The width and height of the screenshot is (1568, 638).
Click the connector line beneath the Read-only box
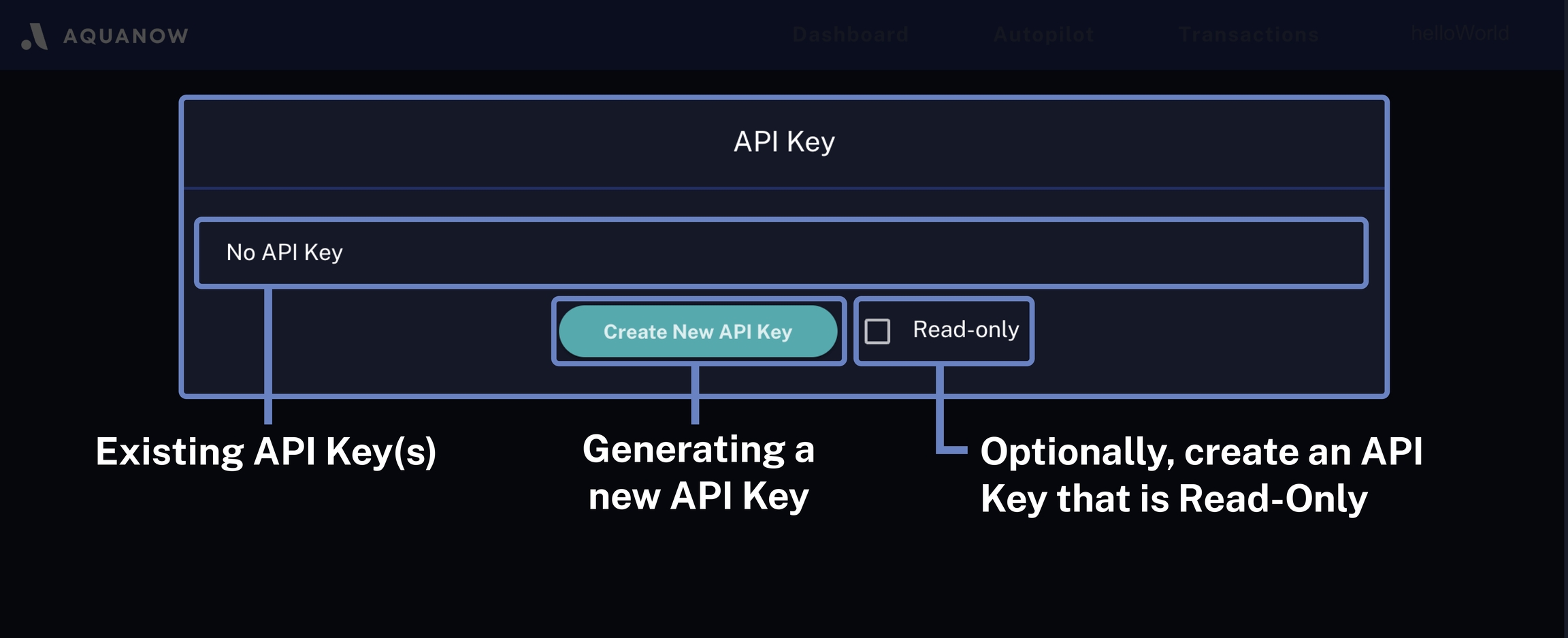click(x=940, y=409)
